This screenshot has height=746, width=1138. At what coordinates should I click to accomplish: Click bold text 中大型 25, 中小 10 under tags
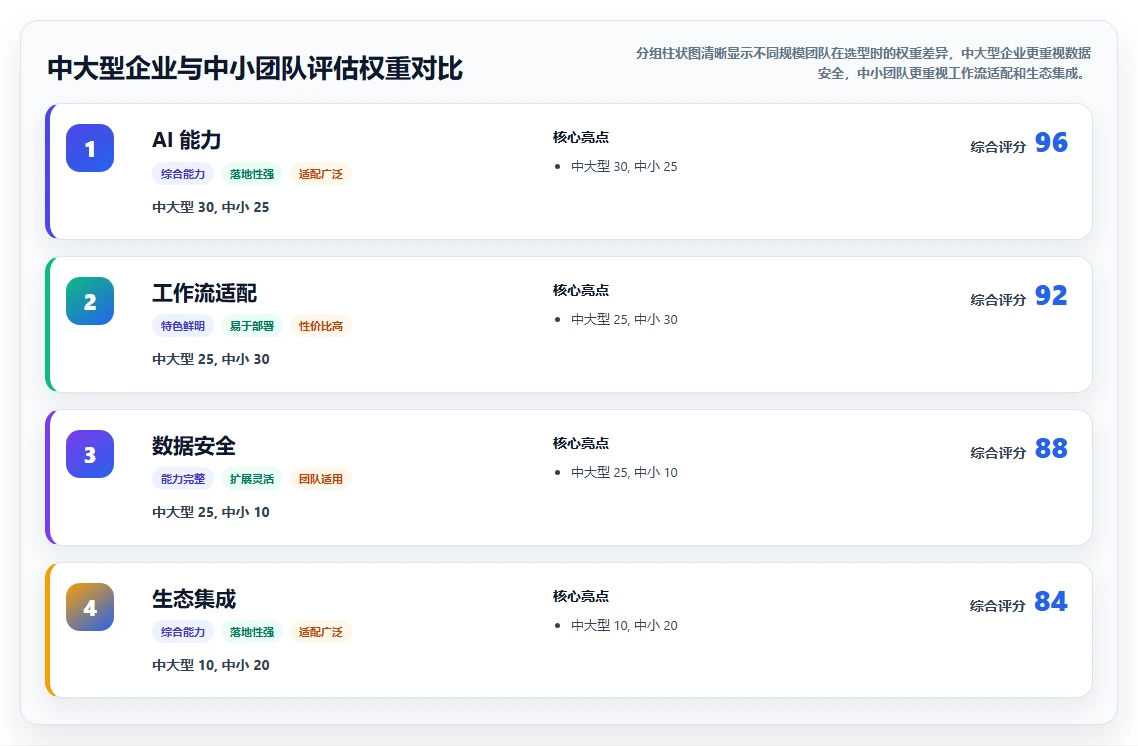(210, 512)
